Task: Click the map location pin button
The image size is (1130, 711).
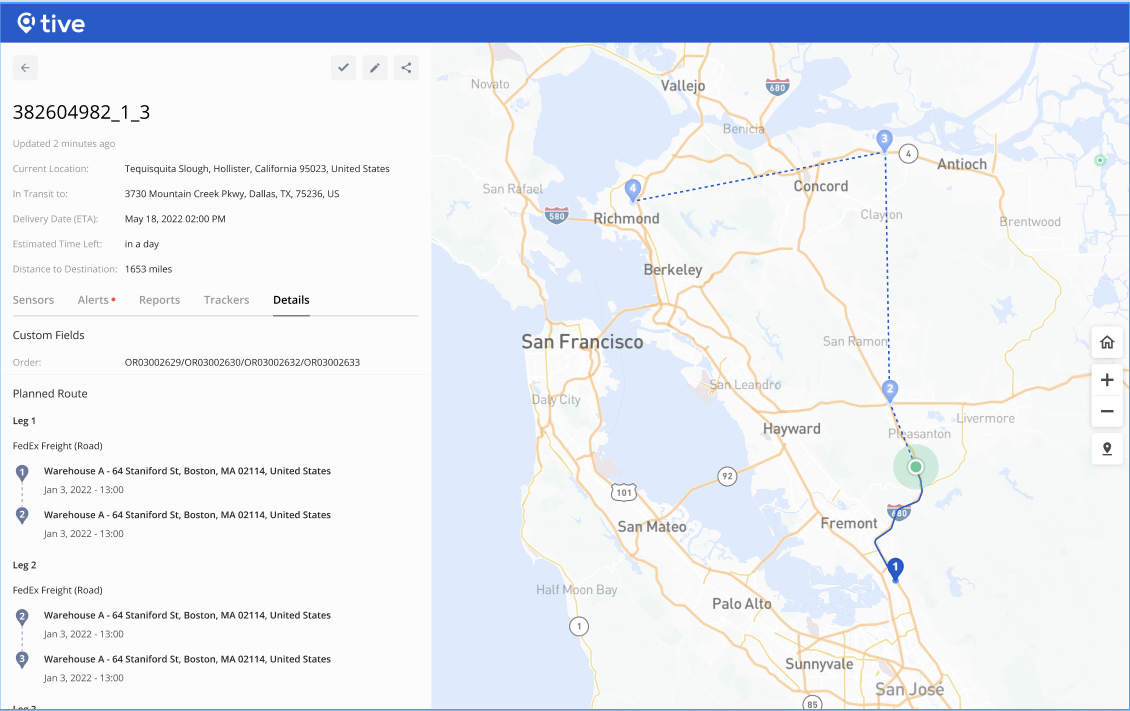Action: (1107, 449)
